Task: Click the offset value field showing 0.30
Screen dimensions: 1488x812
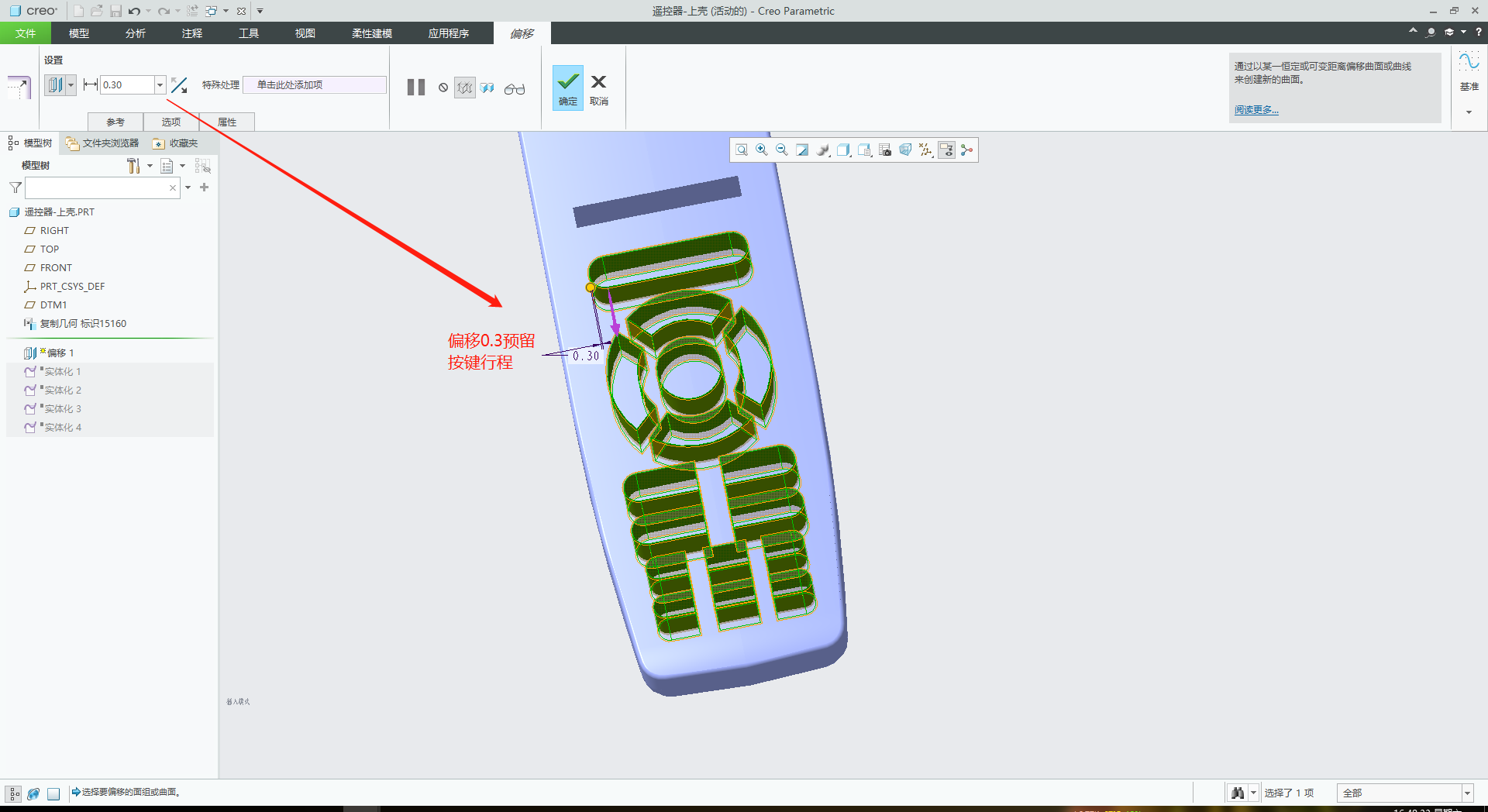Action: [x=127, y=85]
